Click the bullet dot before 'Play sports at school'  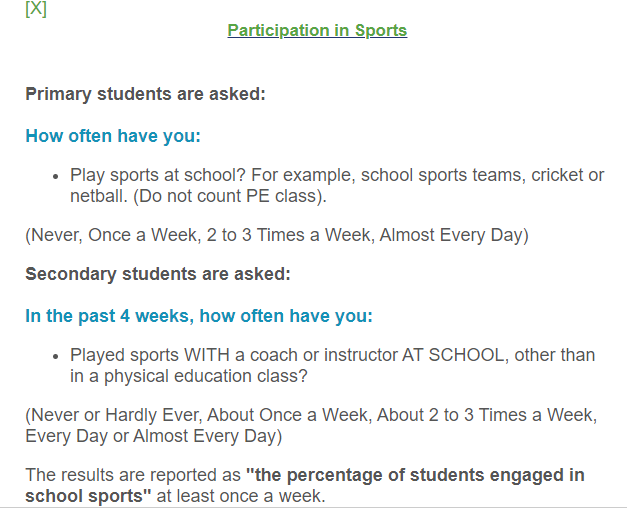coord(56,176)
